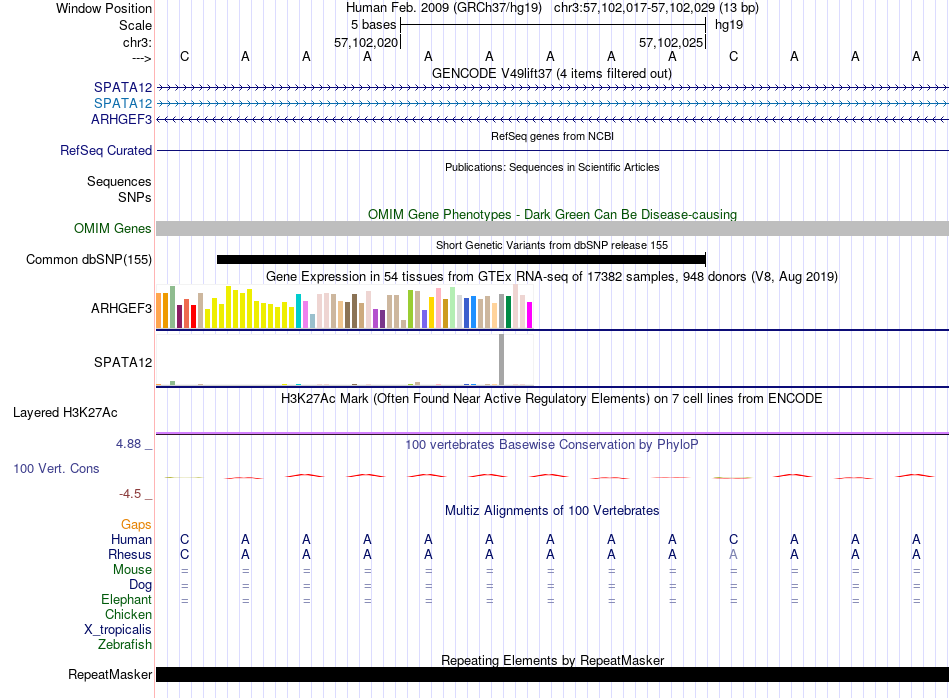
Task: Click the 100 Vert. Cons label
Action: (x=56, y=468)
